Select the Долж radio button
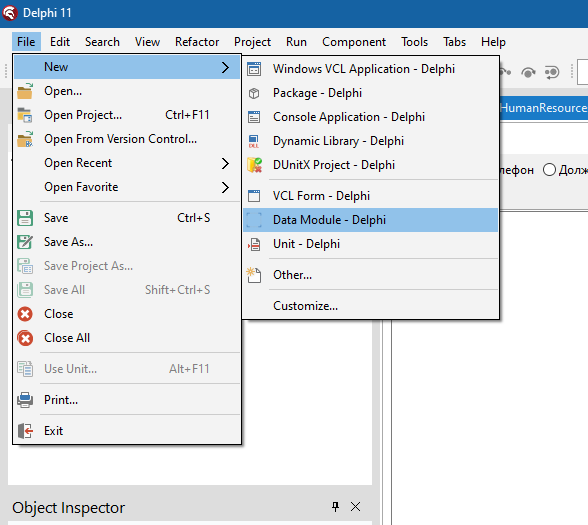This screenshot has height=525, width=588. point(549,170)
